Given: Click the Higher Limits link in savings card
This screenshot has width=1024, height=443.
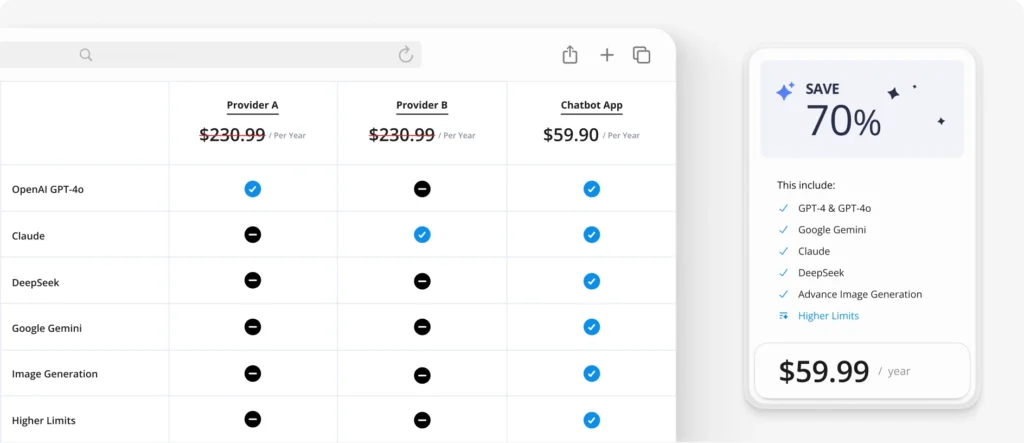Looking at the screenshot, I should (x=828, y=316).
